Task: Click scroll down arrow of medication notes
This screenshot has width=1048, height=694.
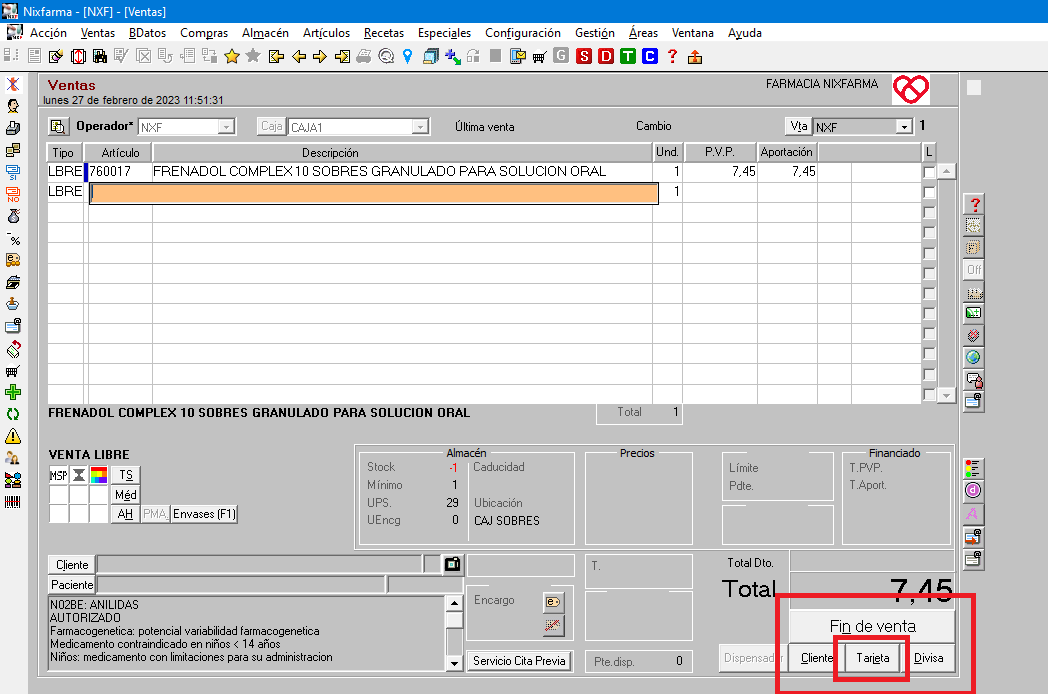Action: 454,663
